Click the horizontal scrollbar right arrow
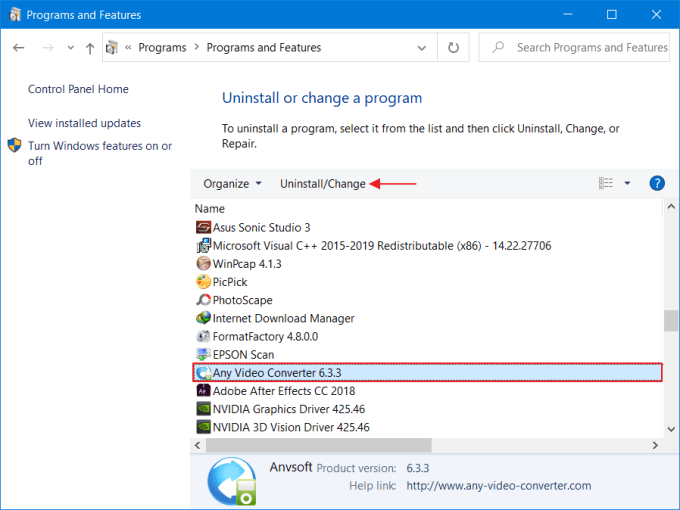680x510 pixels. 655,445
